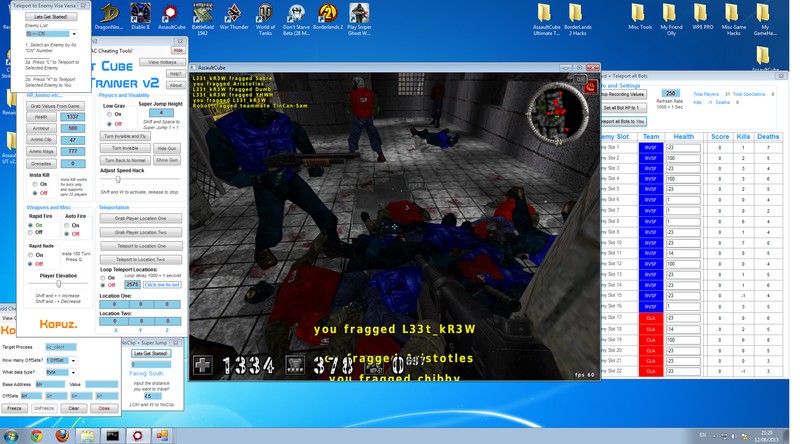Click the Player Elevation slider handle
800x444 pixels.
[x=59, y=284]
